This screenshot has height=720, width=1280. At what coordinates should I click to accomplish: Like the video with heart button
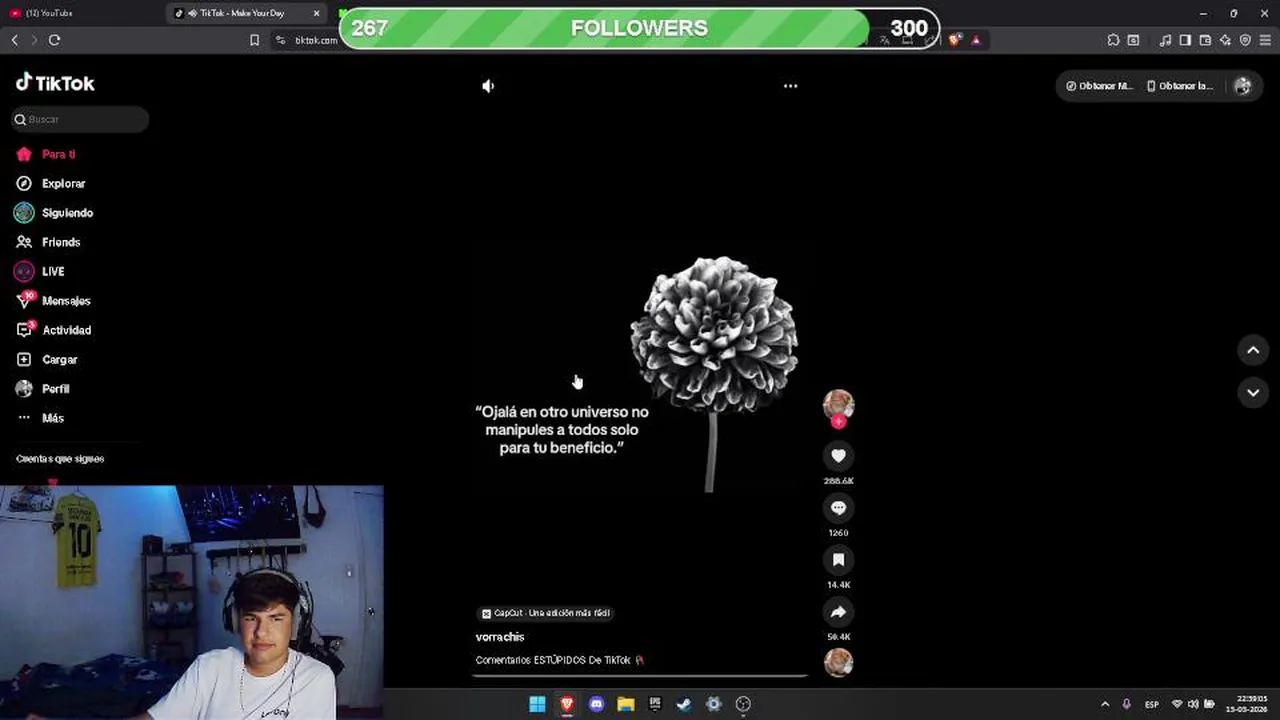pos(838,456)
